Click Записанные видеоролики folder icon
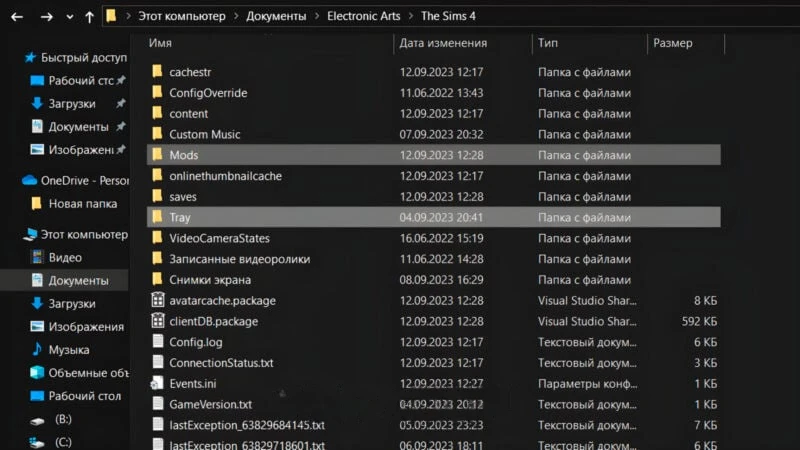800x450 pixels. 157,258
